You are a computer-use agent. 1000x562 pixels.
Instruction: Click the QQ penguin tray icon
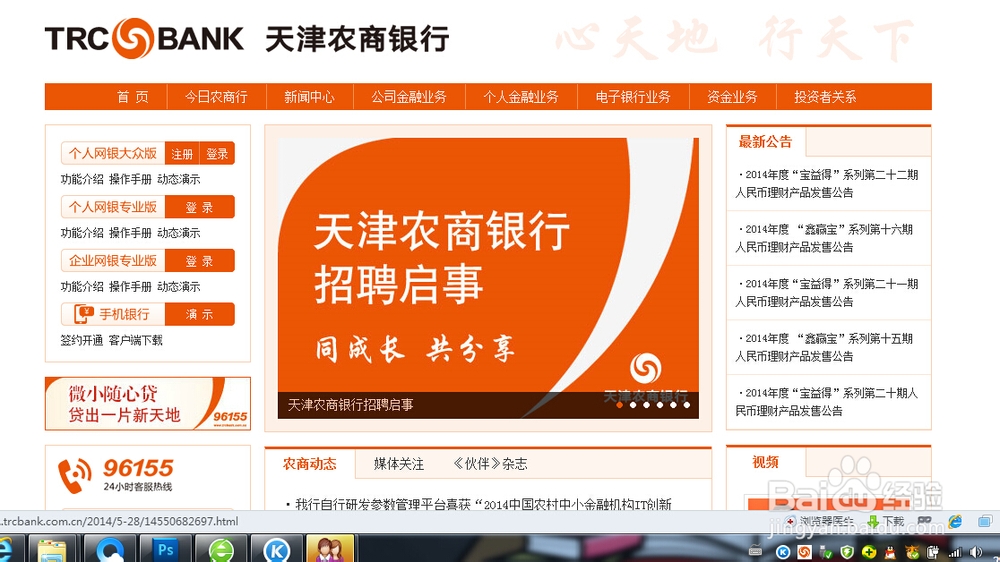[889, 552]
